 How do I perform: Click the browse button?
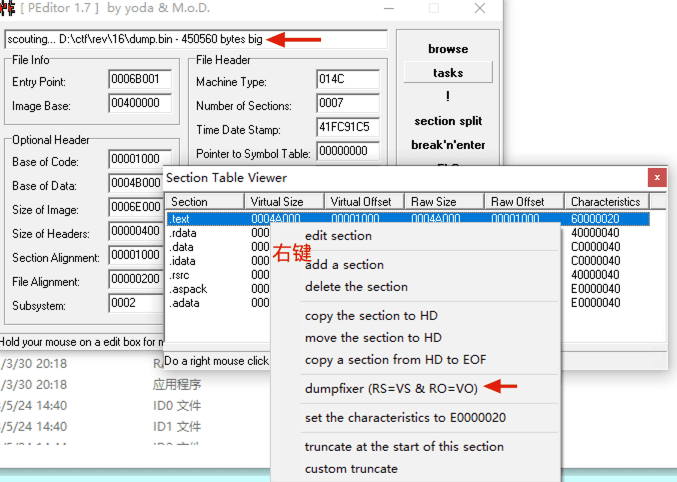(448, 49)
